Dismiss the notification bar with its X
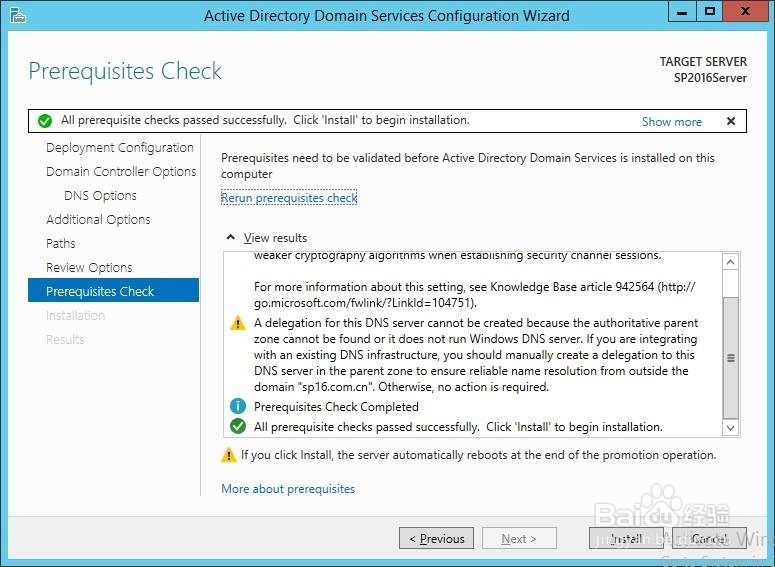 pos(731,121)
